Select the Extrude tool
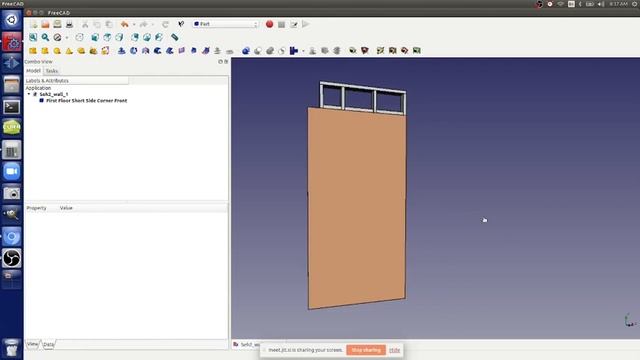Screen dimensions: 640x360 coord(122,51)
